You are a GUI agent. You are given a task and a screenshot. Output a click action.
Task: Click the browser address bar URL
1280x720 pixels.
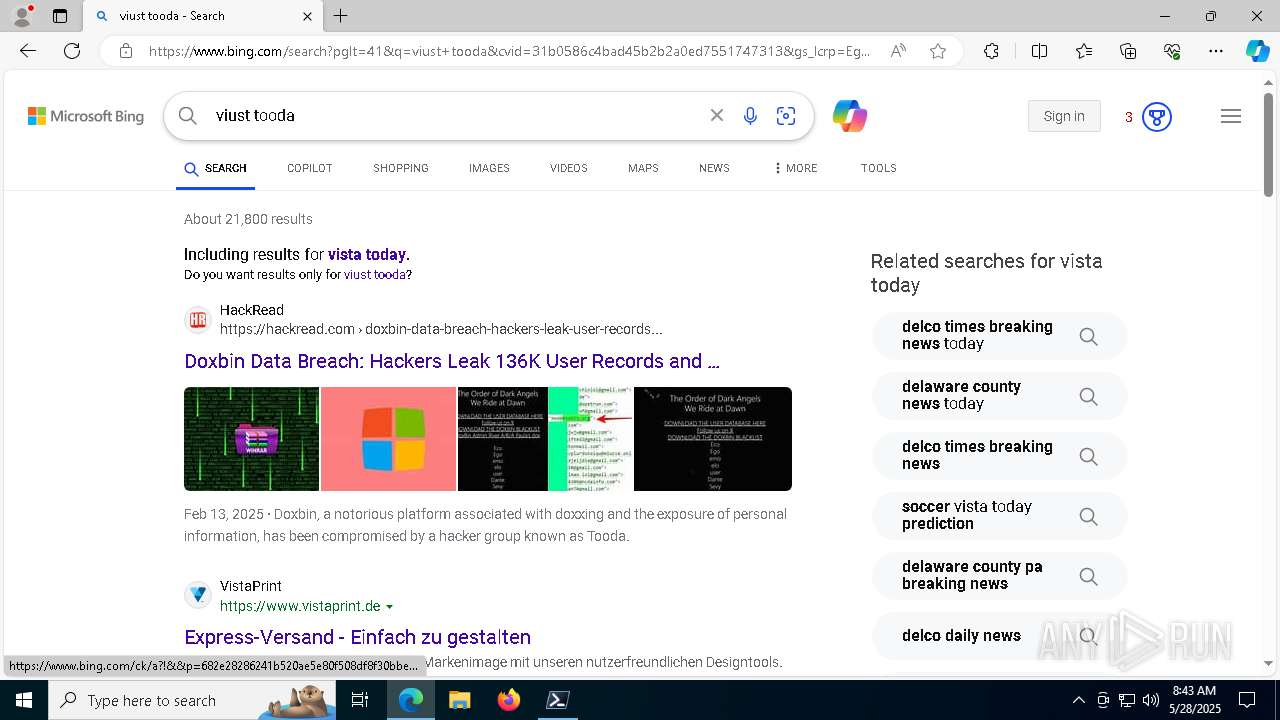510,51
